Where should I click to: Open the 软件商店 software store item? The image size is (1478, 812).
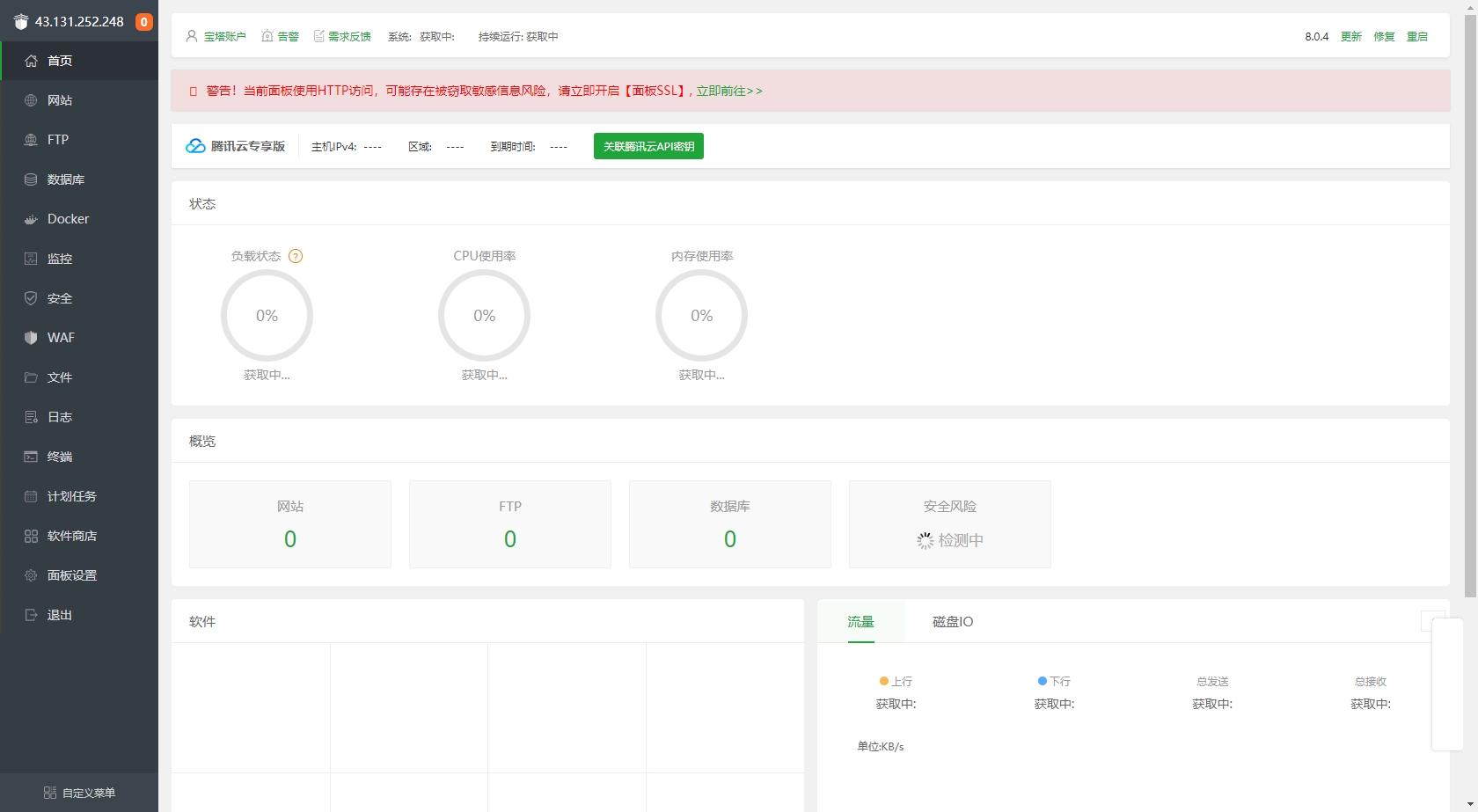79,536
